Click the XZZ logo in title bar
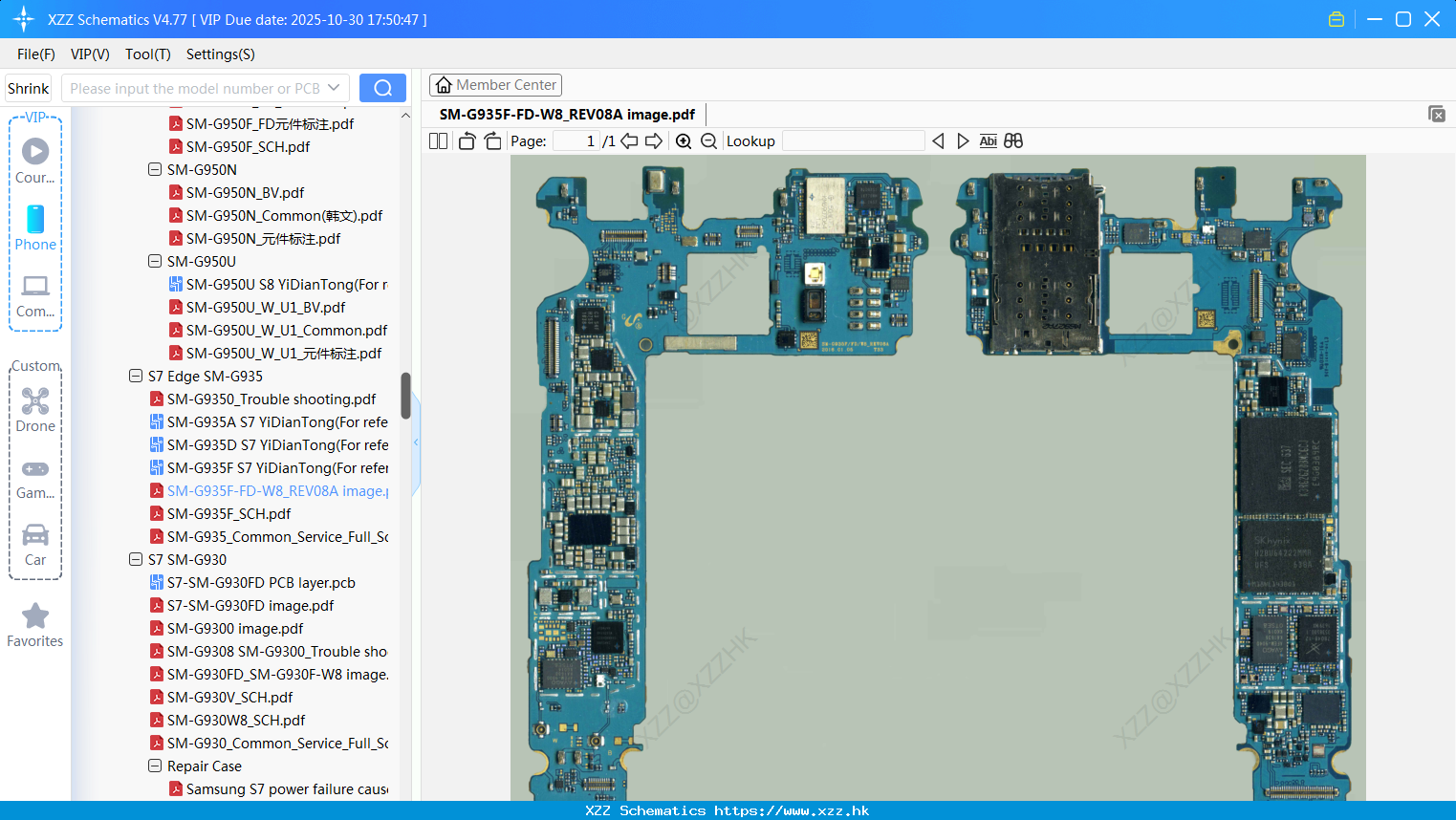 tap(24, 19)
